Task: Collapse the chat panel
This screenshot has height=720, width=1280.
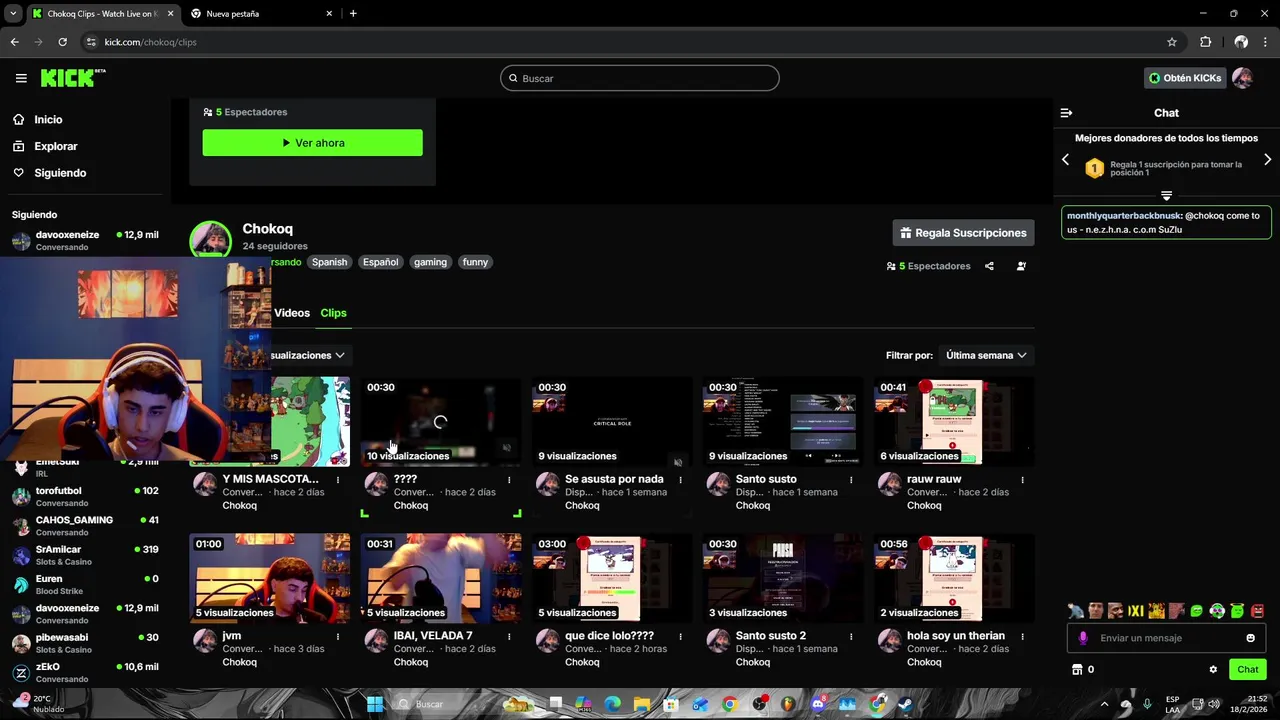Action: pyautogui.click(x=1066, y=113)
